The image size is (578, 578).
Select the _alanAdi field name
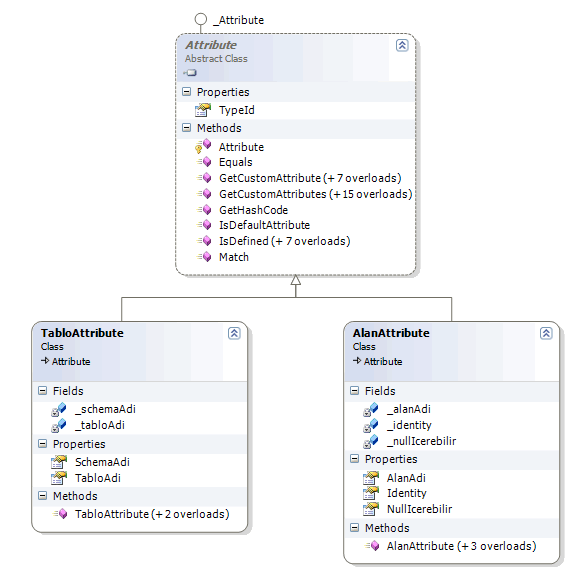click(408, 409)
